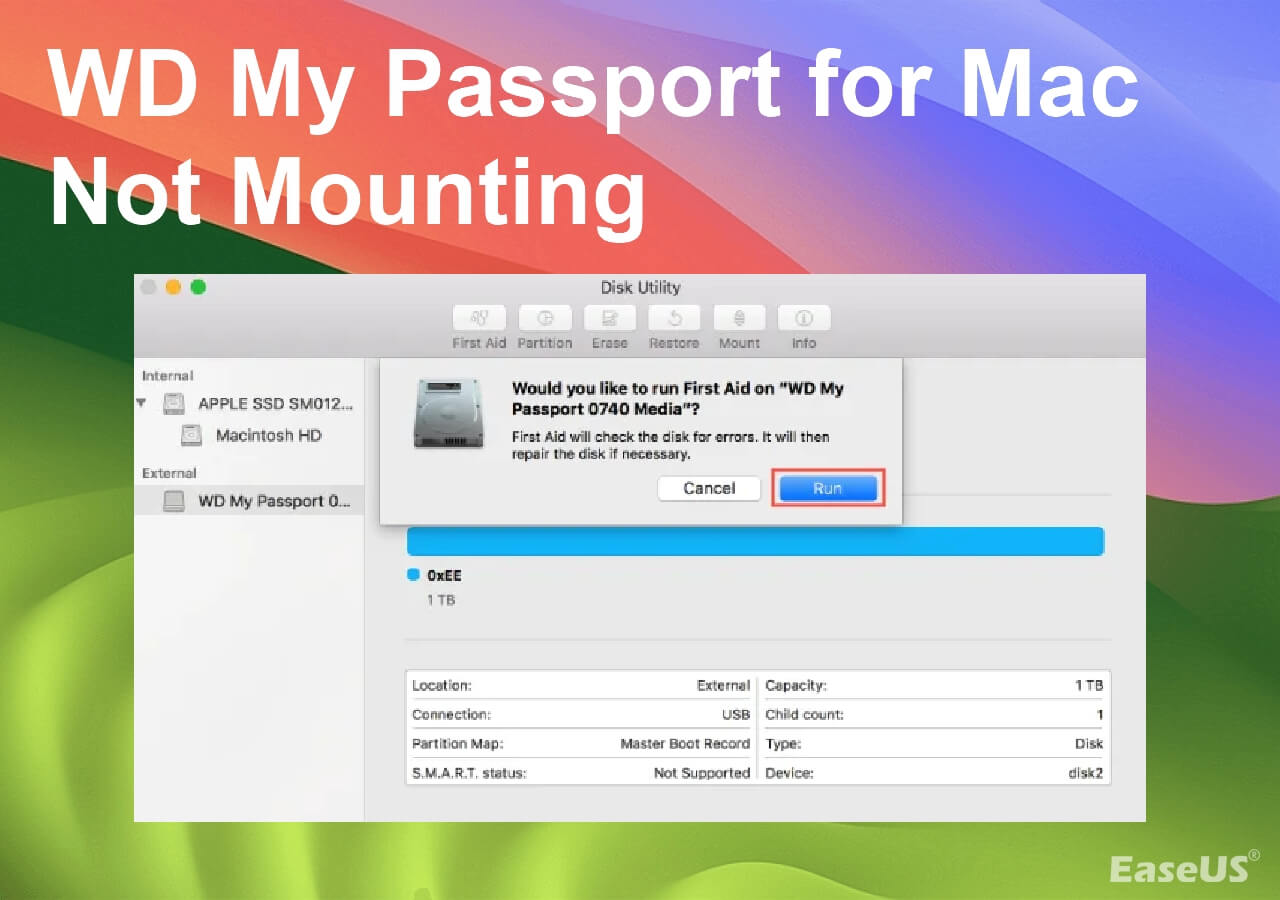This screenshot has width=1280, height=900.
Task: Click the S.M.A.R.T. status field value
Action: 703,772
